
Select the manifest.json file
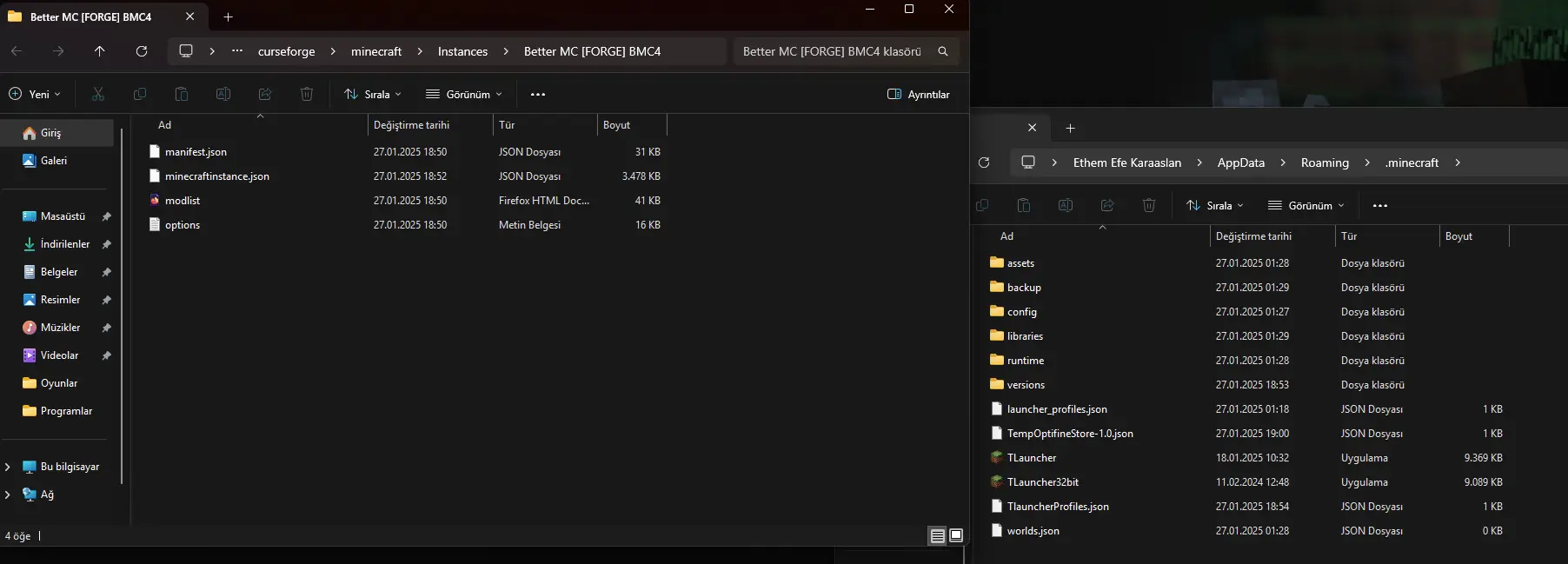(196, 152)
